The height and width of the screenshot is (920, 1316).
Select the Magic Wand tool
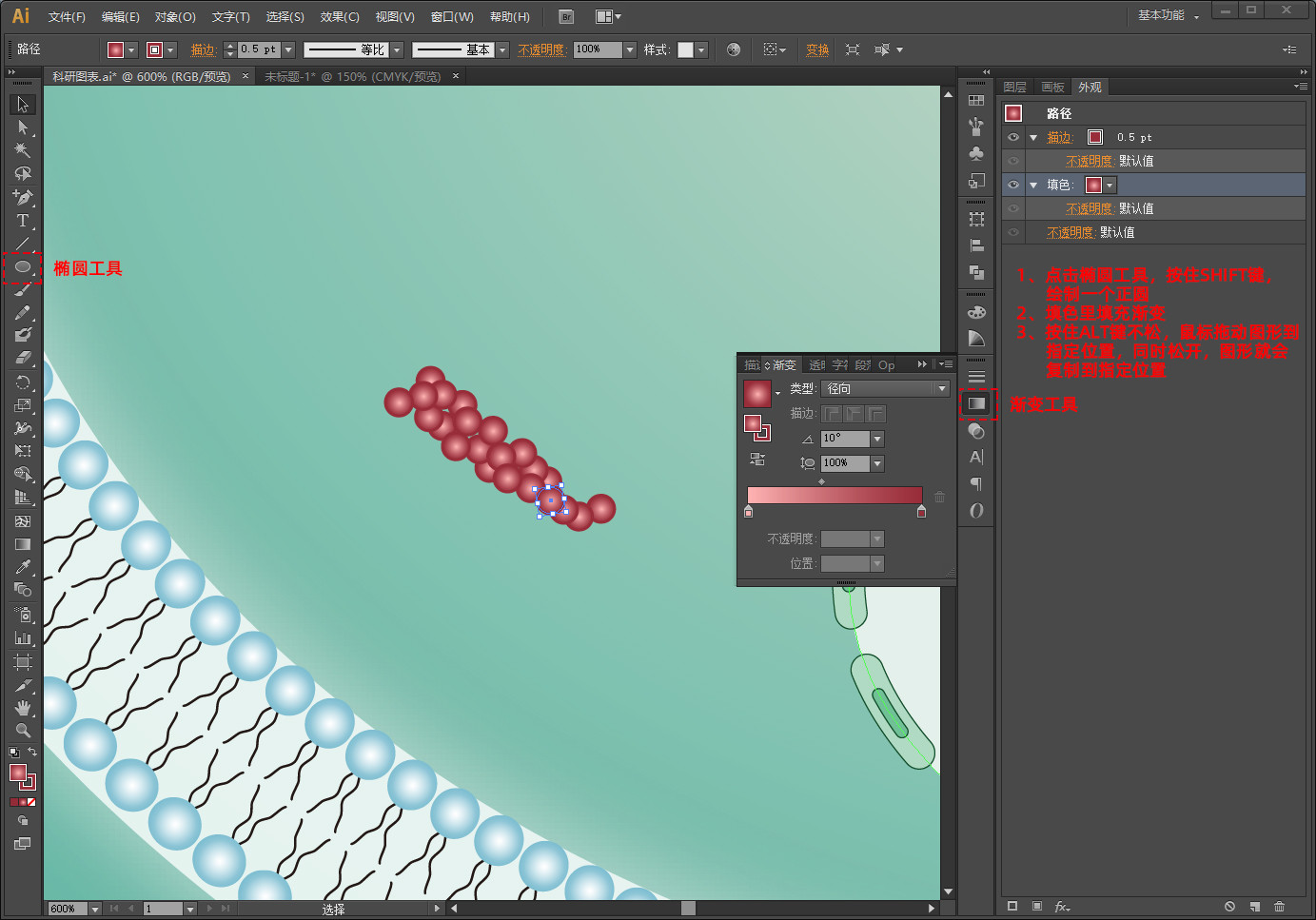pyautogui.click(x=23, y=150)
